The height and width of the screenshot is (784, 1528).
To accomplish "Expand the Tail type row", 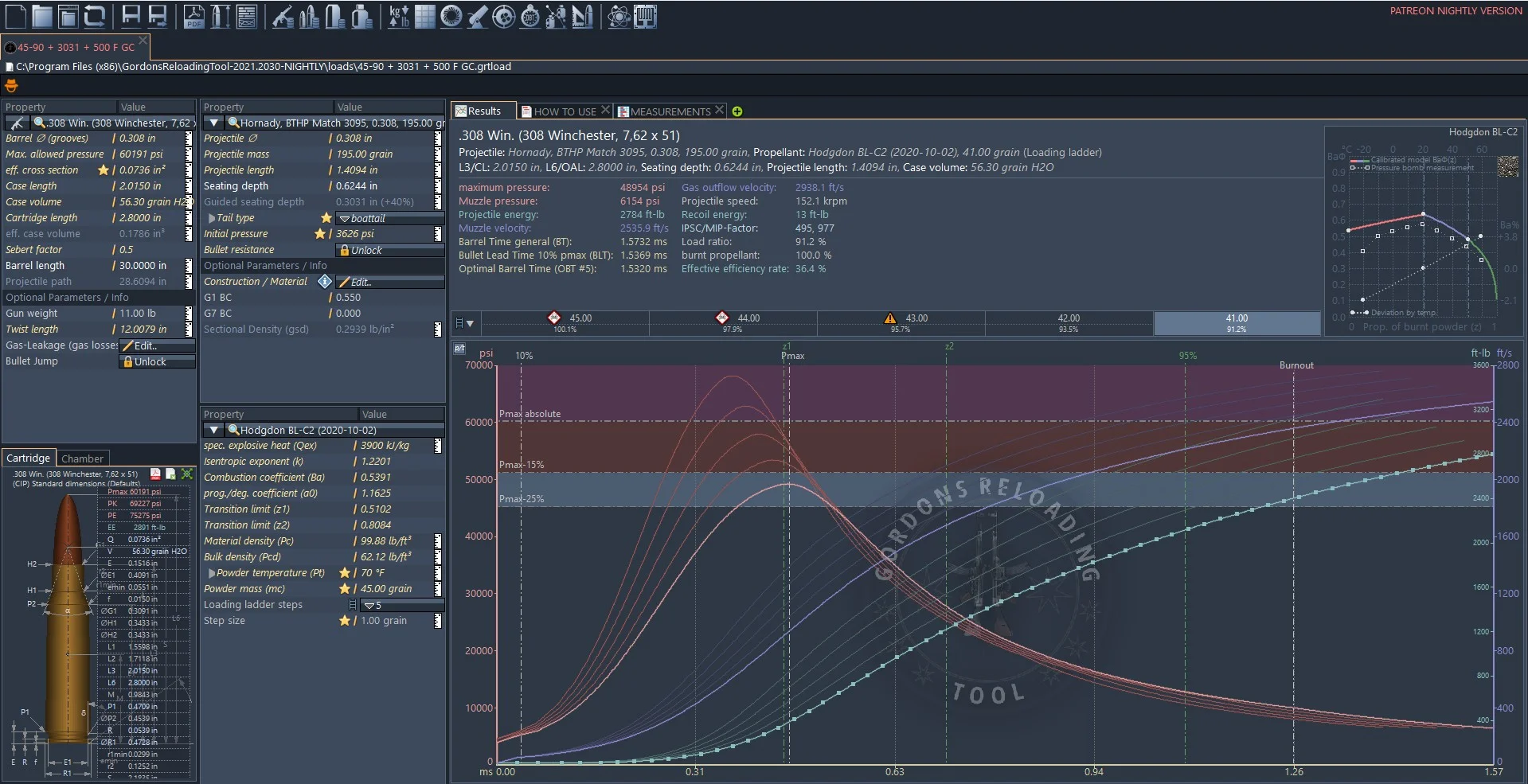I will point(212,217).
